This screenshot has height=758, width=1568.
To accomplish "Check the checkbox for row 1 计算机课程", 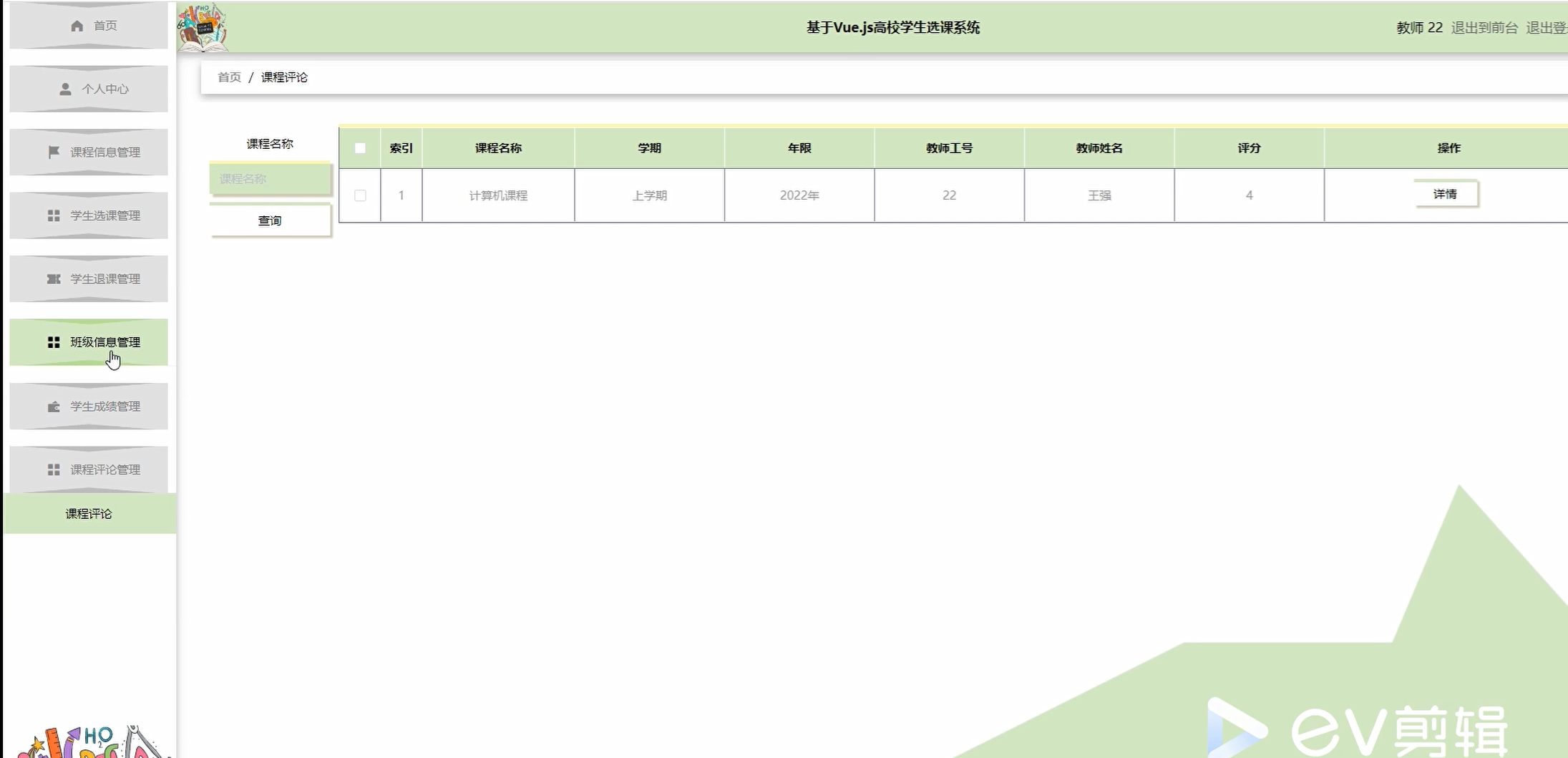I will pyautogui.click(x=360, y=195).
